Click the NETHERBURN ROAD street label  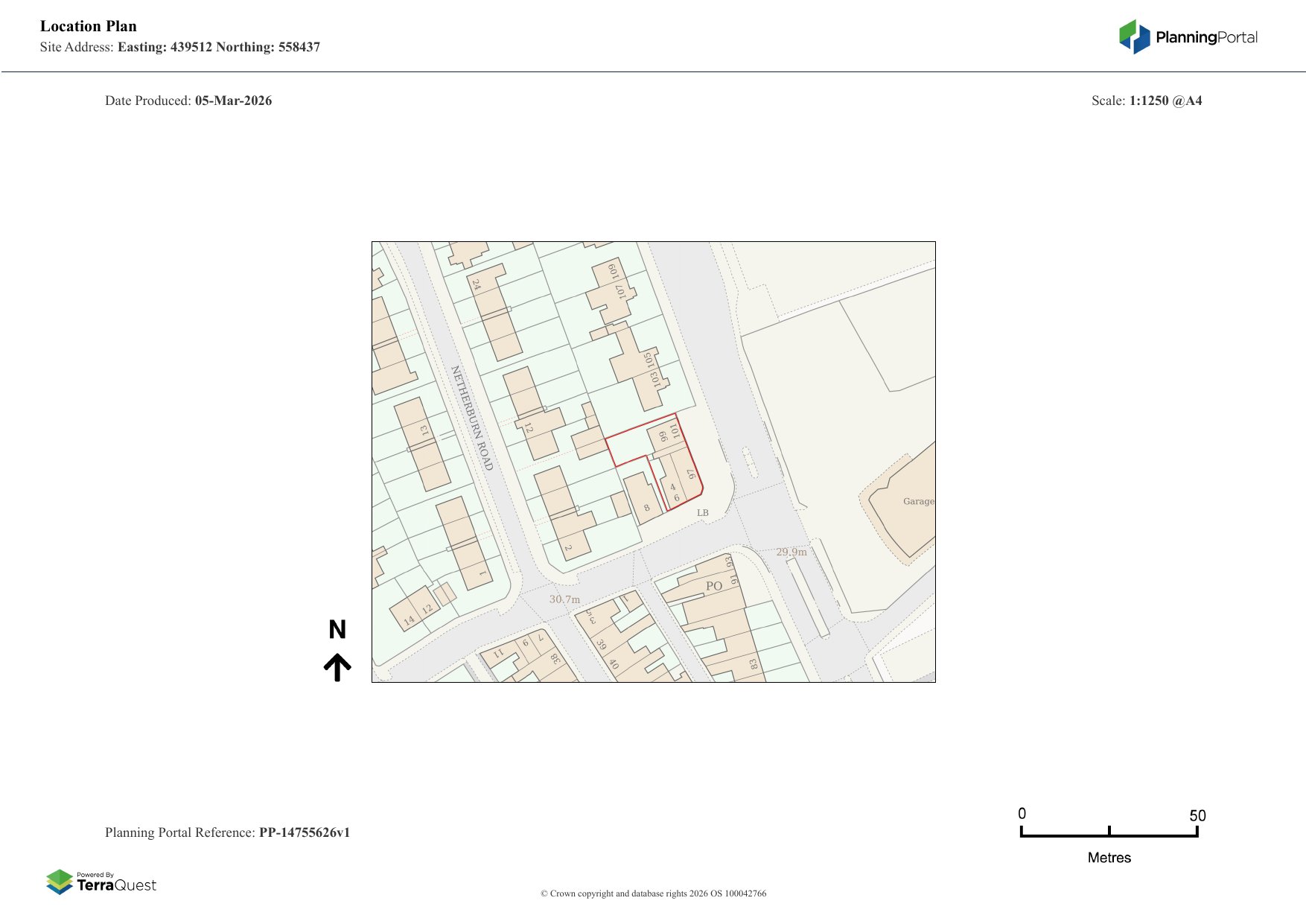(x=472, y=418)
